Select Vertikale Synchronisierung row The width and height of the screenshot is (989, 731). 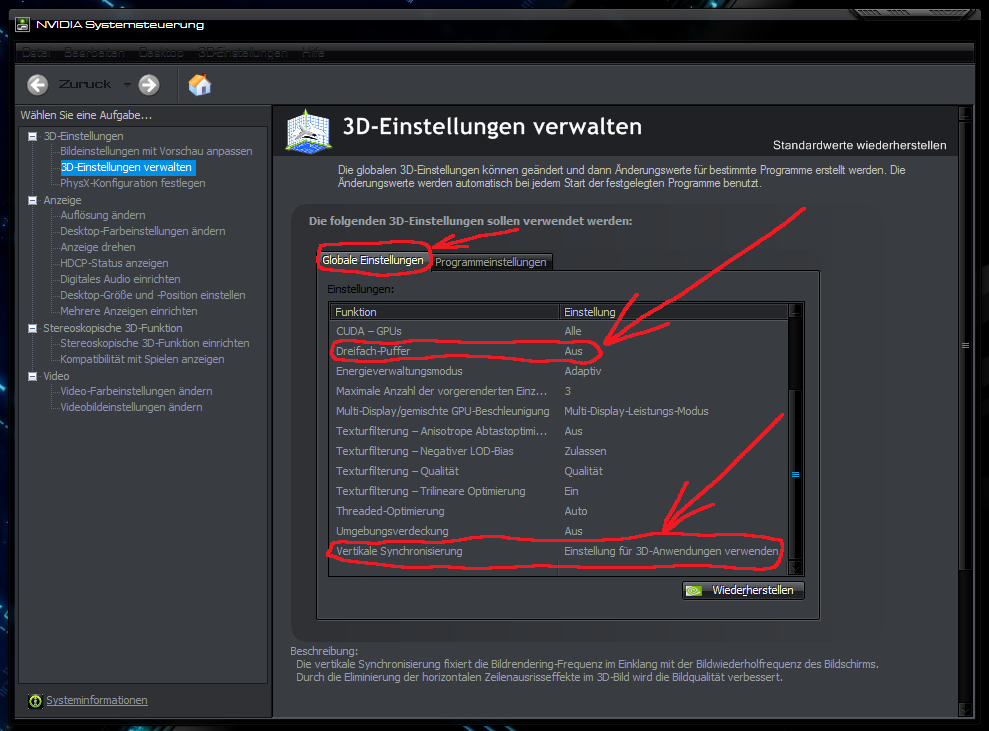(x=559, y=551)
